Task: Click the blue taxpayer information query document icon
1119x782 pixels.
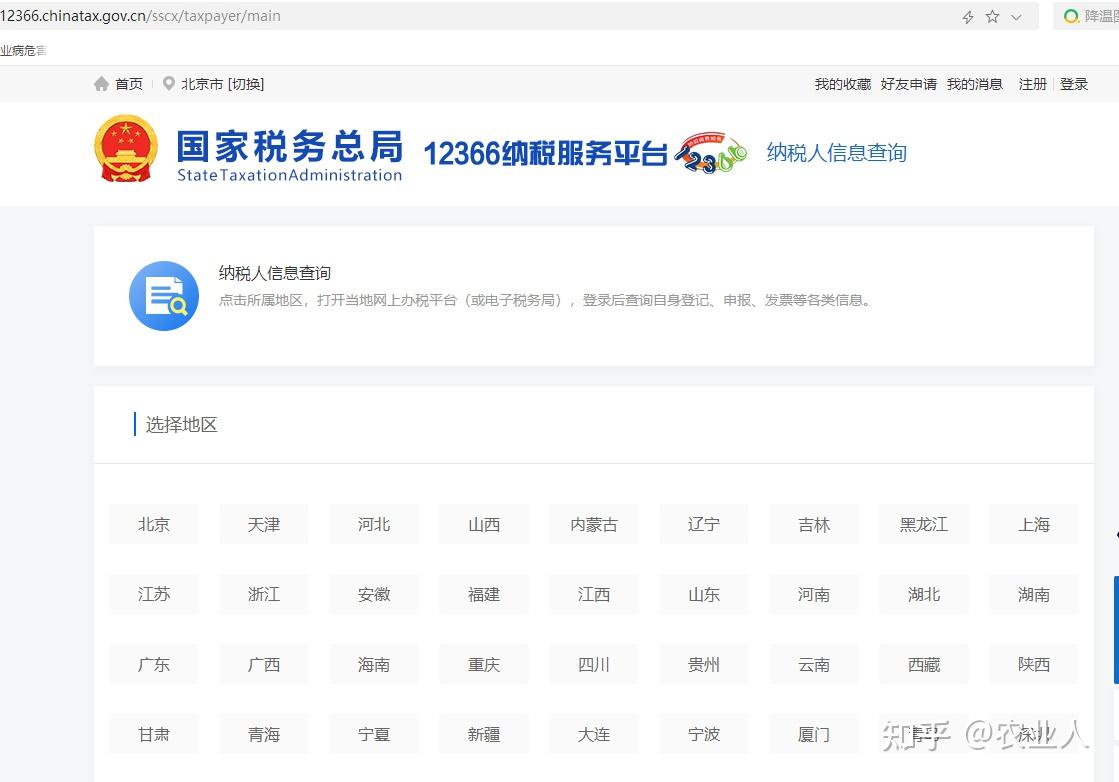Action: click(x=163, y=295)
